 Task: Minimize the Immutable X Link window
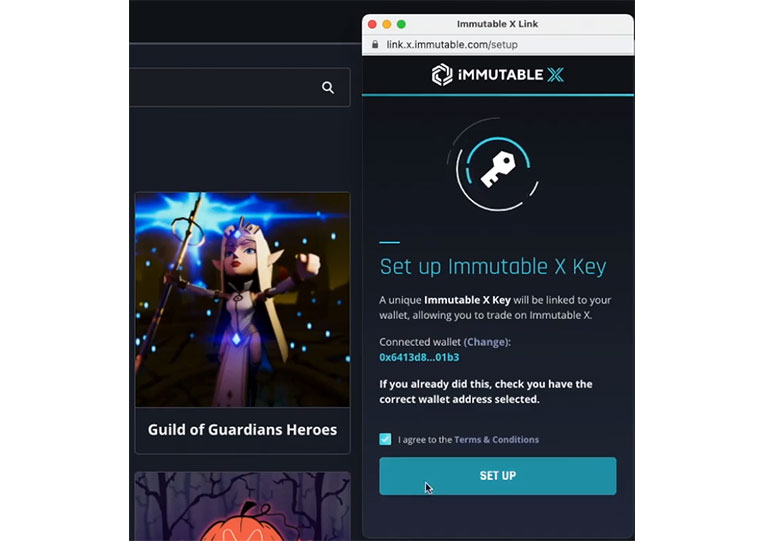[387, 24]
